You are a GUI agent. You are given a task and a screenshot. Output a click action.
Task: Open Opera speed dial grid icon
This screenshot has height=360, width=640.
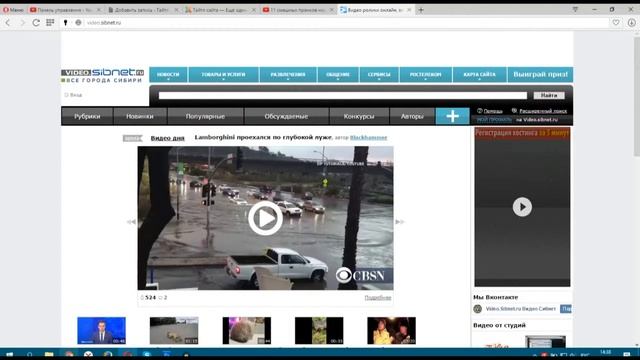(x=50, y=23)
